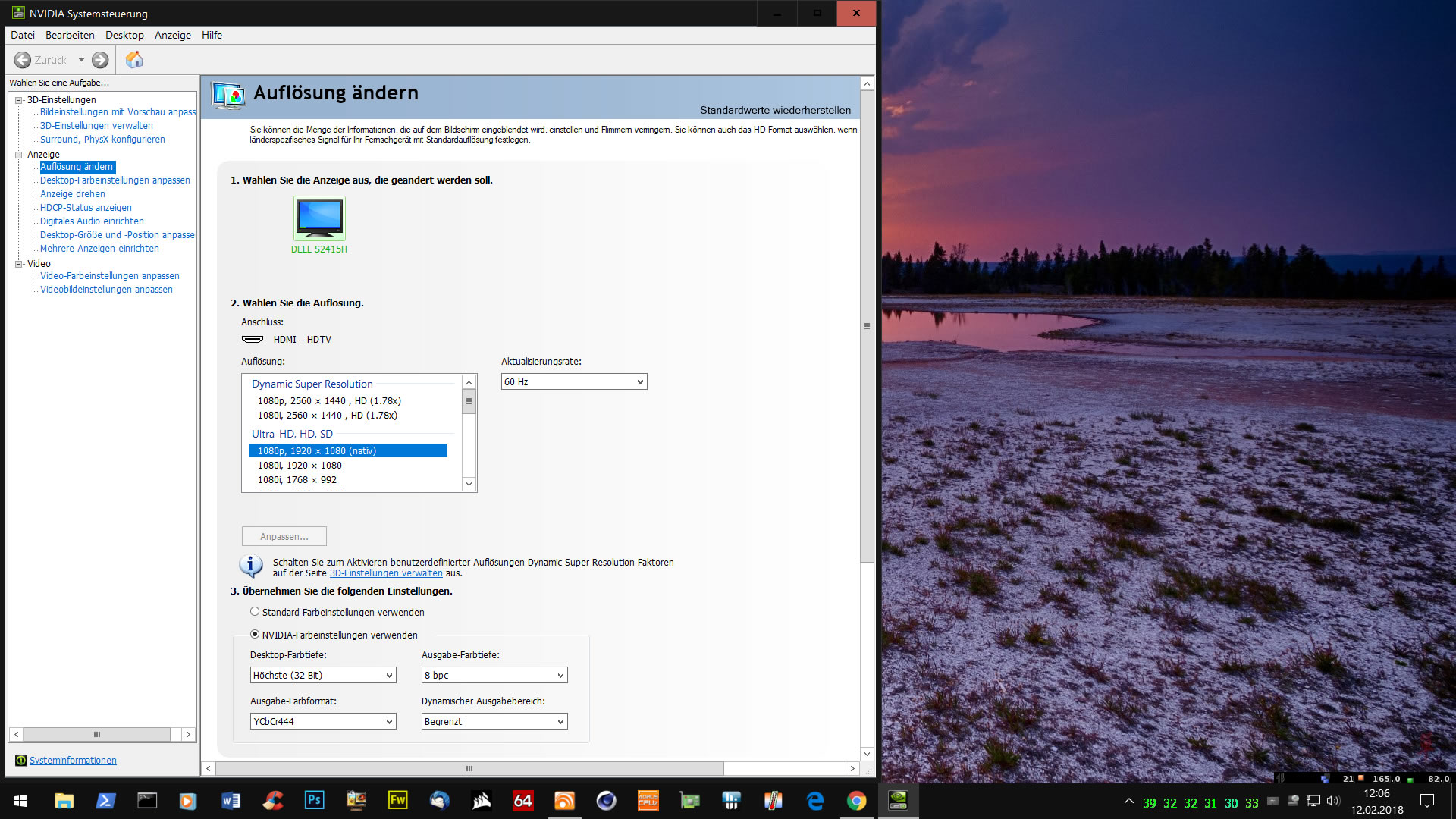Screen dimensions: 1456x819
Task: Open the Aktualisierungsrate 60 Hz dropdown
Action: pos(574,382)
